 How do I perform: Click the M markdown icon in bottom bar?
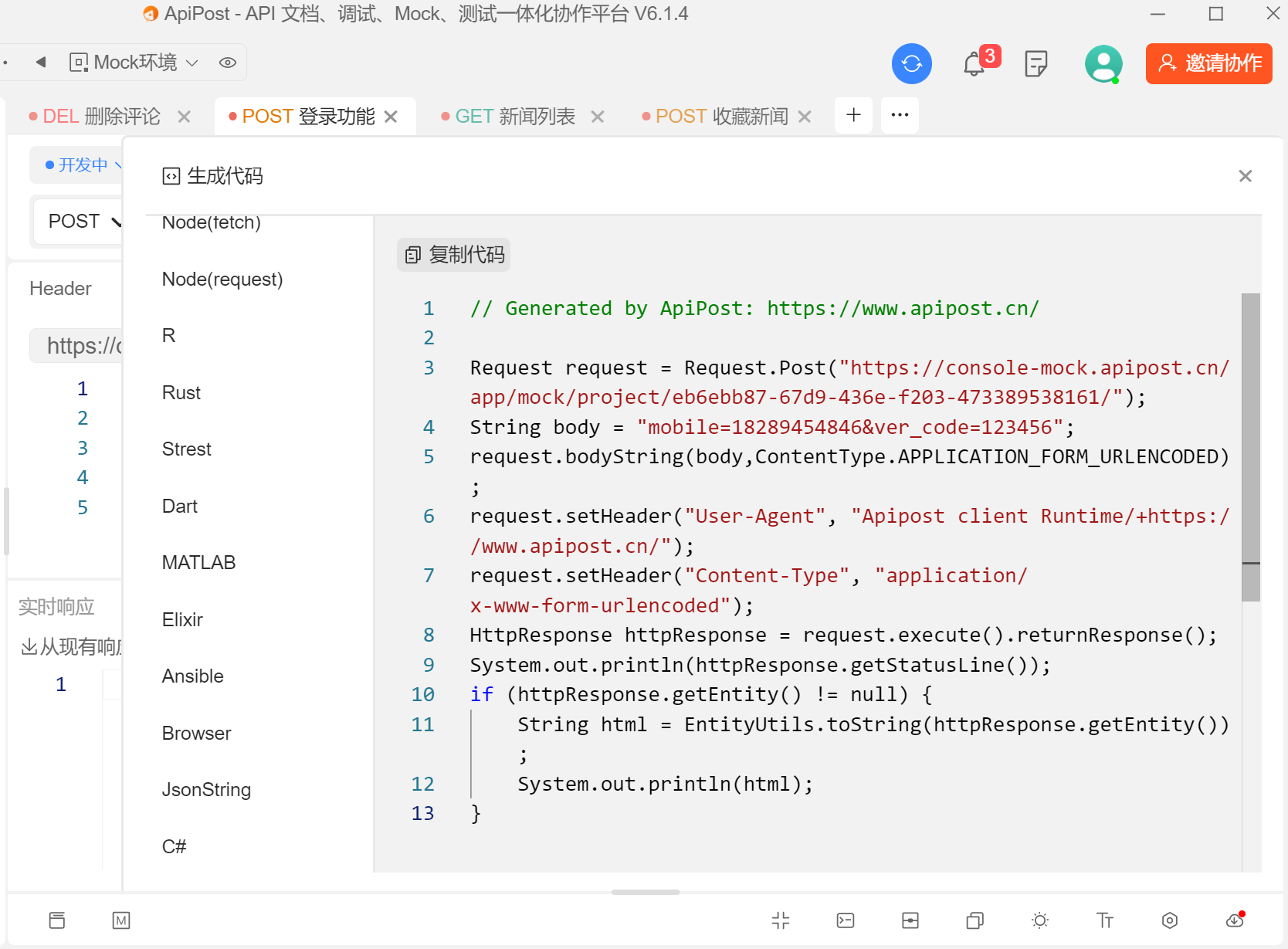point(121,920)
